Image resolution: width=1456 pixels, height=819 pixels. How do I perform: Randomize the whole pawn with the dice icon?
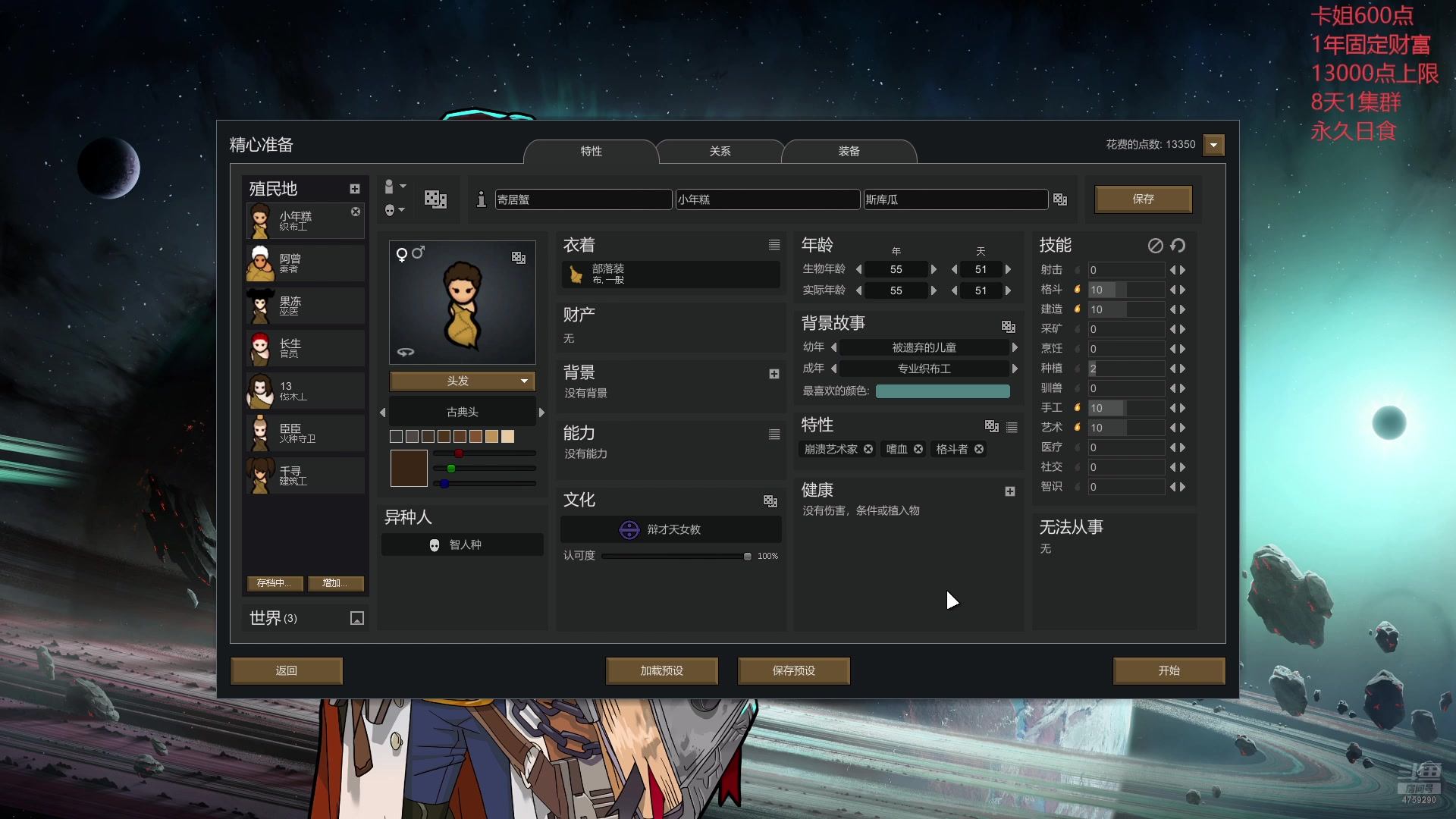coord(435,199)
